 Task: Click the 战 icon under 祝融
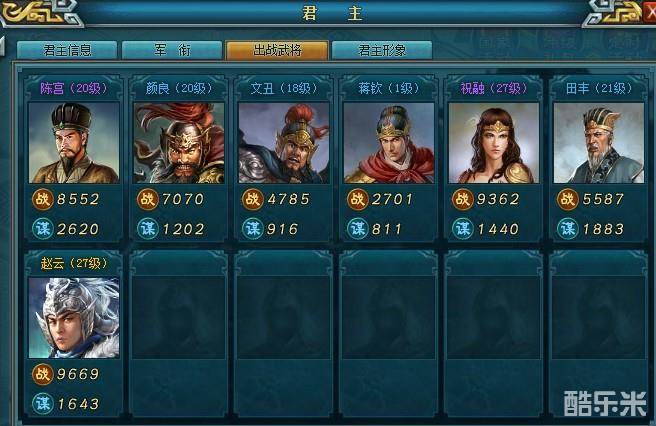coord(462,199)
